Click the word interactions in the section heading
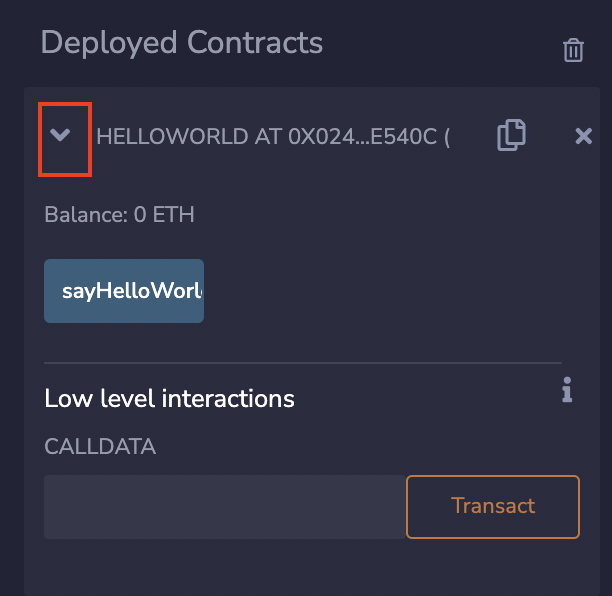The image size is (612, 596). pyautogui.click(x=227, y=399)
